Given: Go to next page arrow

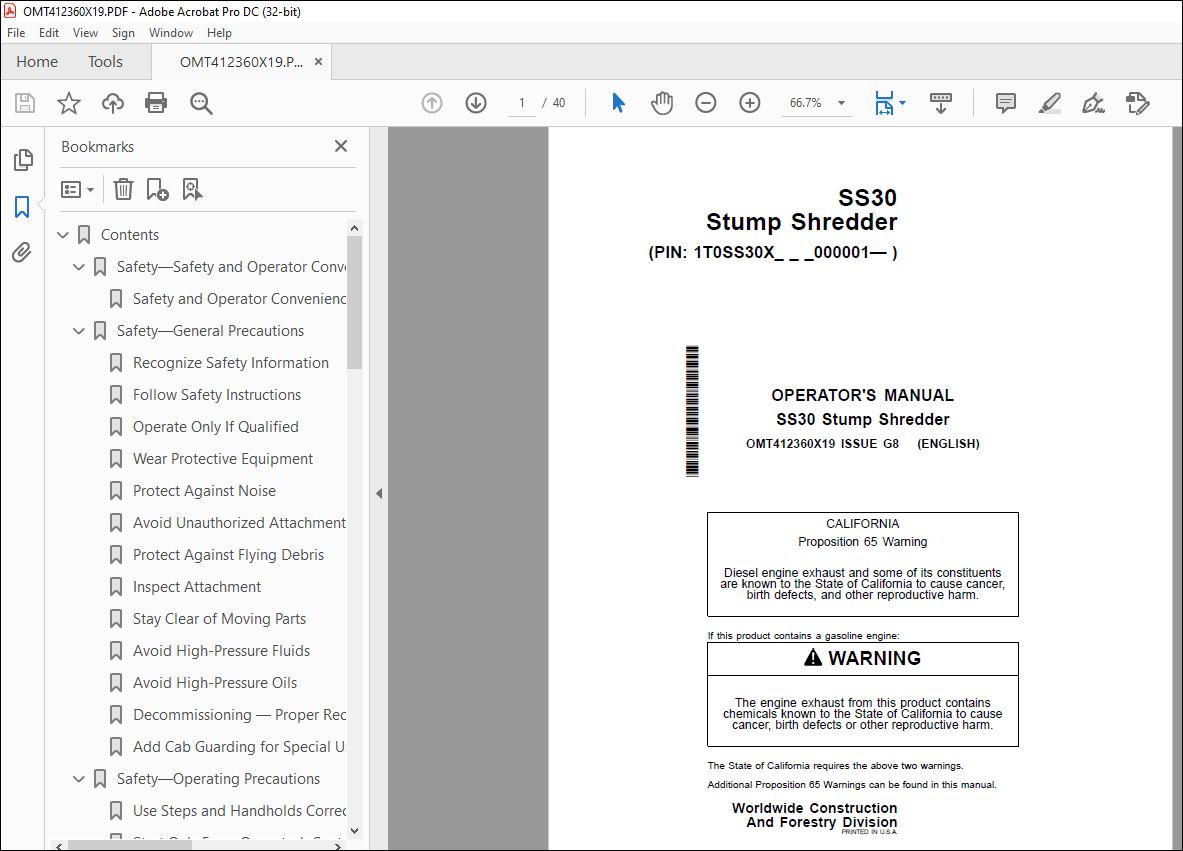Looking at the screenshot, I should pyautogui.click(x=476, y=103).
